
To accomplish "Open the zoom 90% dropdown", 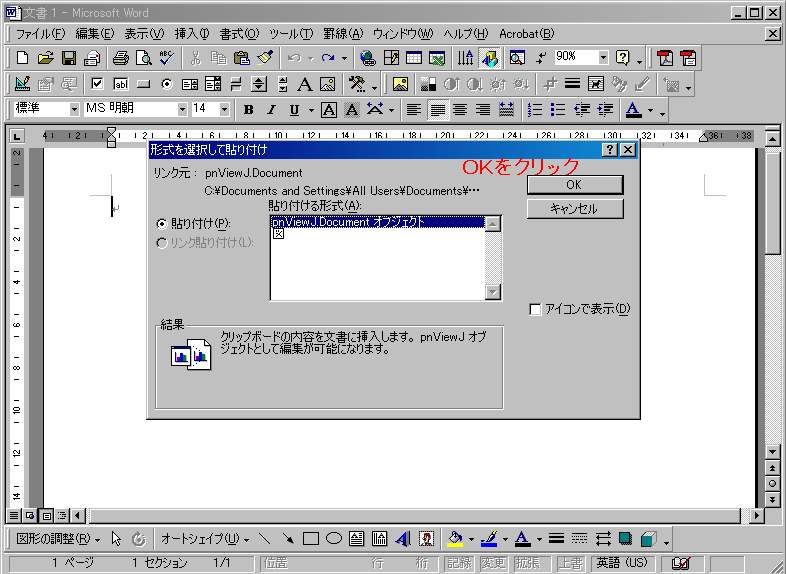I will [x=603, y=58].
